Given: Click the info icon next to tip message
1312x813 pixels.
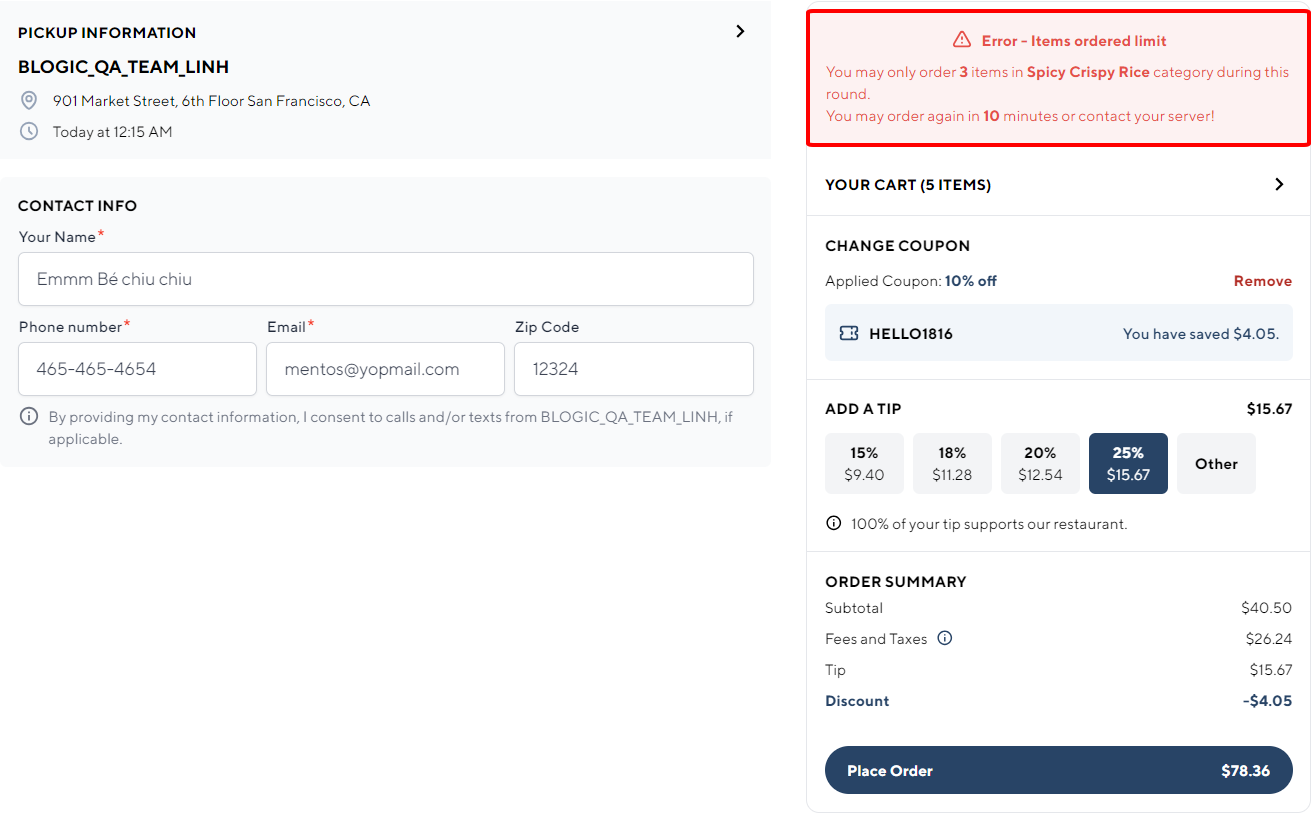Looking at the screenshot, I should [833, 523].
